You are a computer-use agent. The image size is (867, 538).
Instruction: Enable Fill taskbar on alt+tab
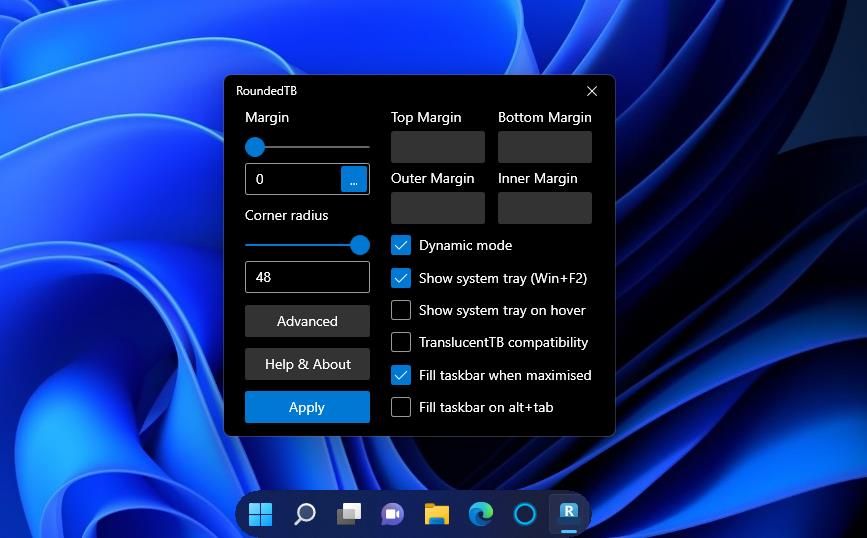pos(401,407)
